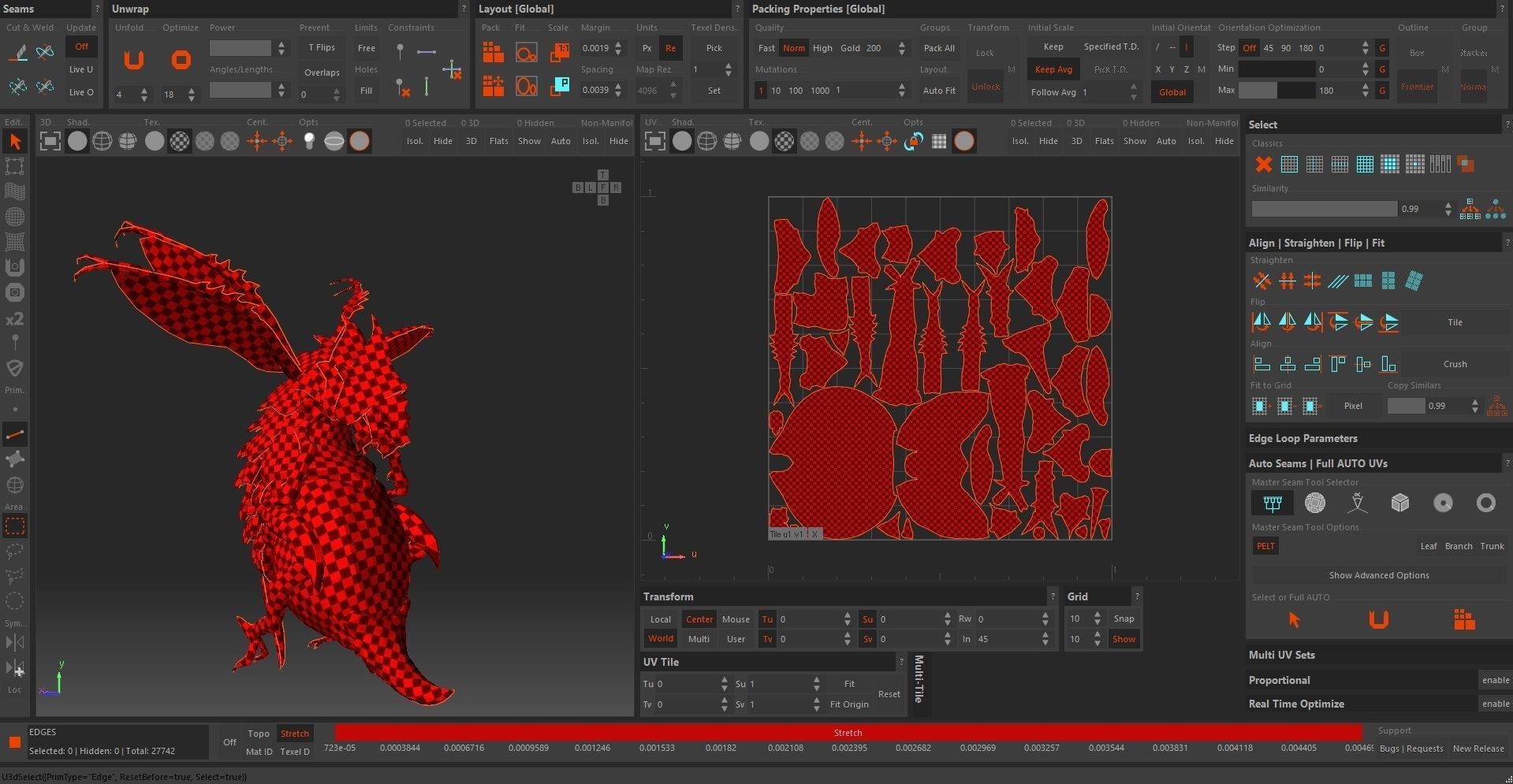Adjust the Transform Tu stepper
The width and height of the screenshot is (1513, 784).
coord(848,619)
